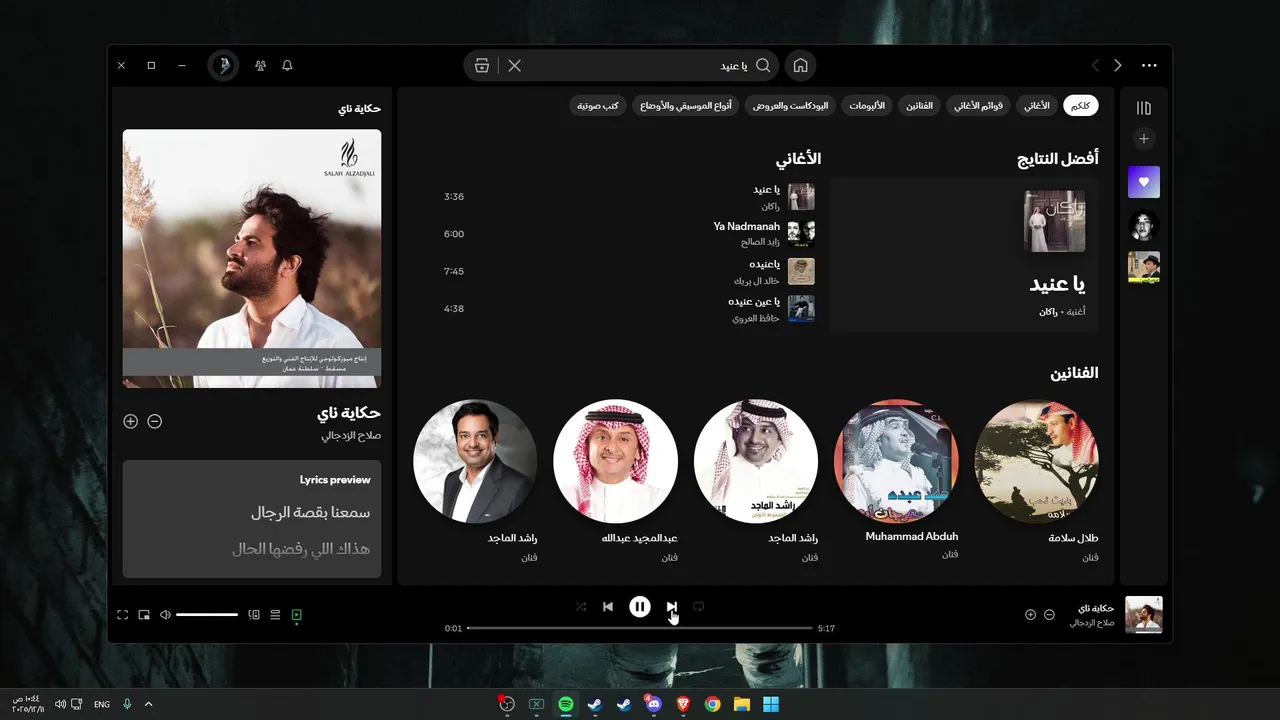Pause the current song

click(x=640, y=606)
